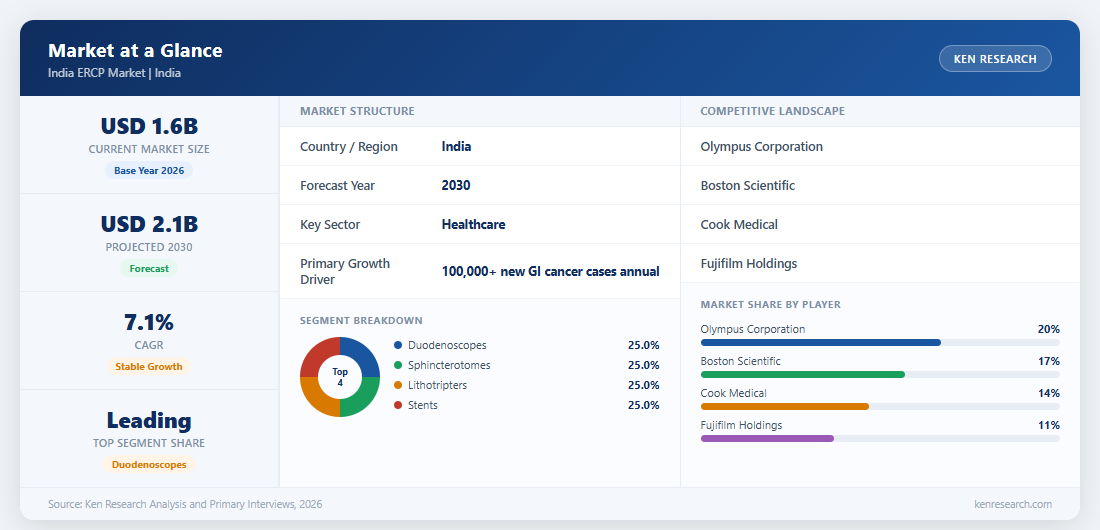The width and height of the screenshot is (1100, 530).
Task: Click the India ERCP Market subtitle
Action: click(114, 72)
